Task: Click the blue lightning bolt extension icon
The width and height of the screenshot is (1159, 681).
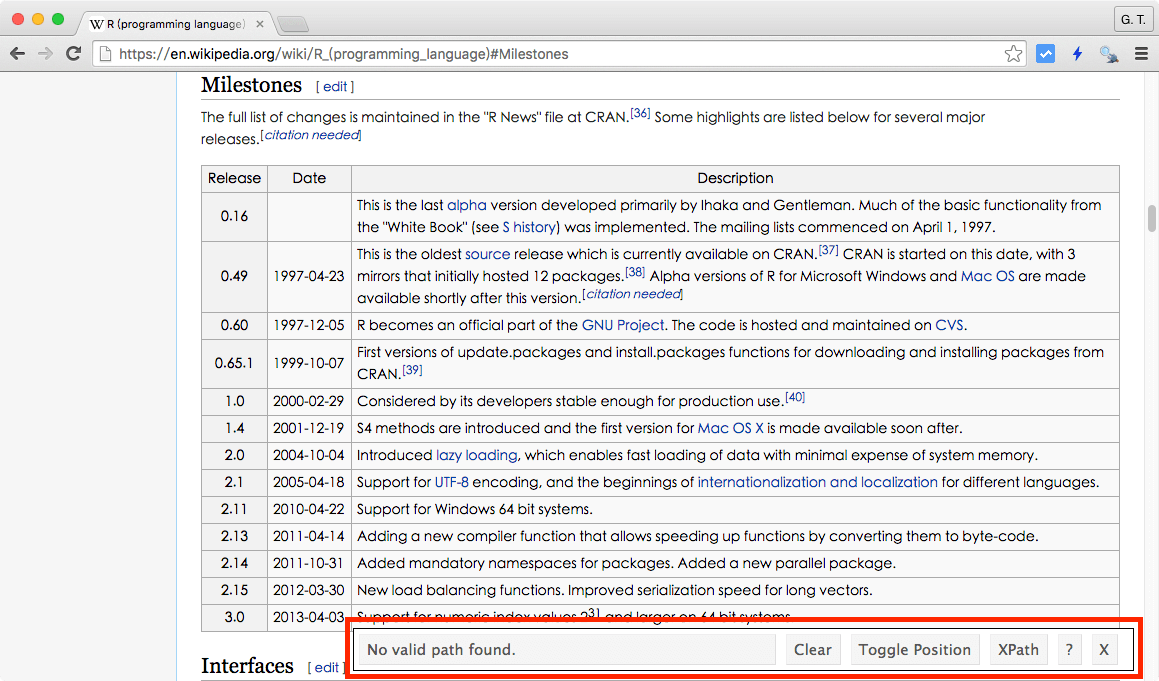Action: (1077, 54)
